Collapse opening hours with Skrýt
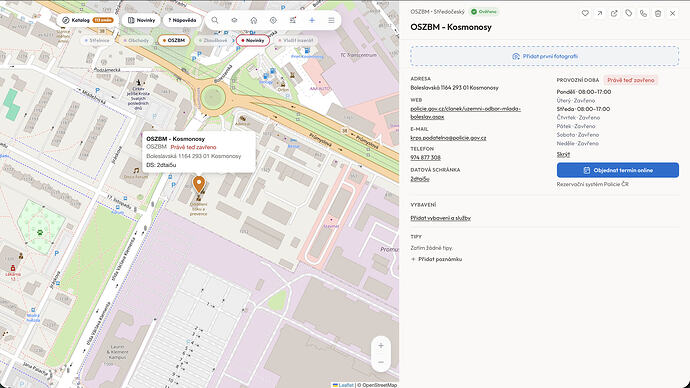This screenshot has width=690, height=388. [x=563, y=154]
